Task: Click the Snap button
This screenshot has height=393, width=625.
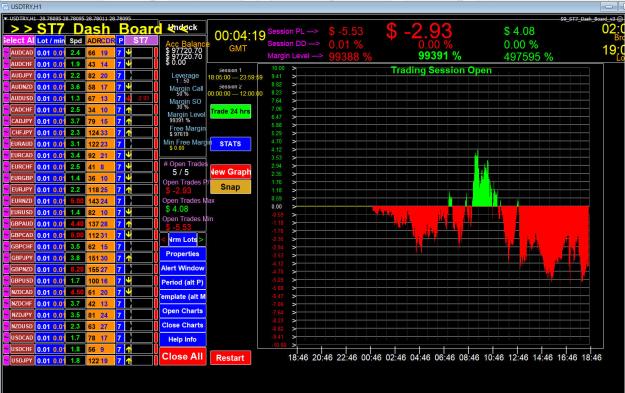Action: click(x=230, y=187)
